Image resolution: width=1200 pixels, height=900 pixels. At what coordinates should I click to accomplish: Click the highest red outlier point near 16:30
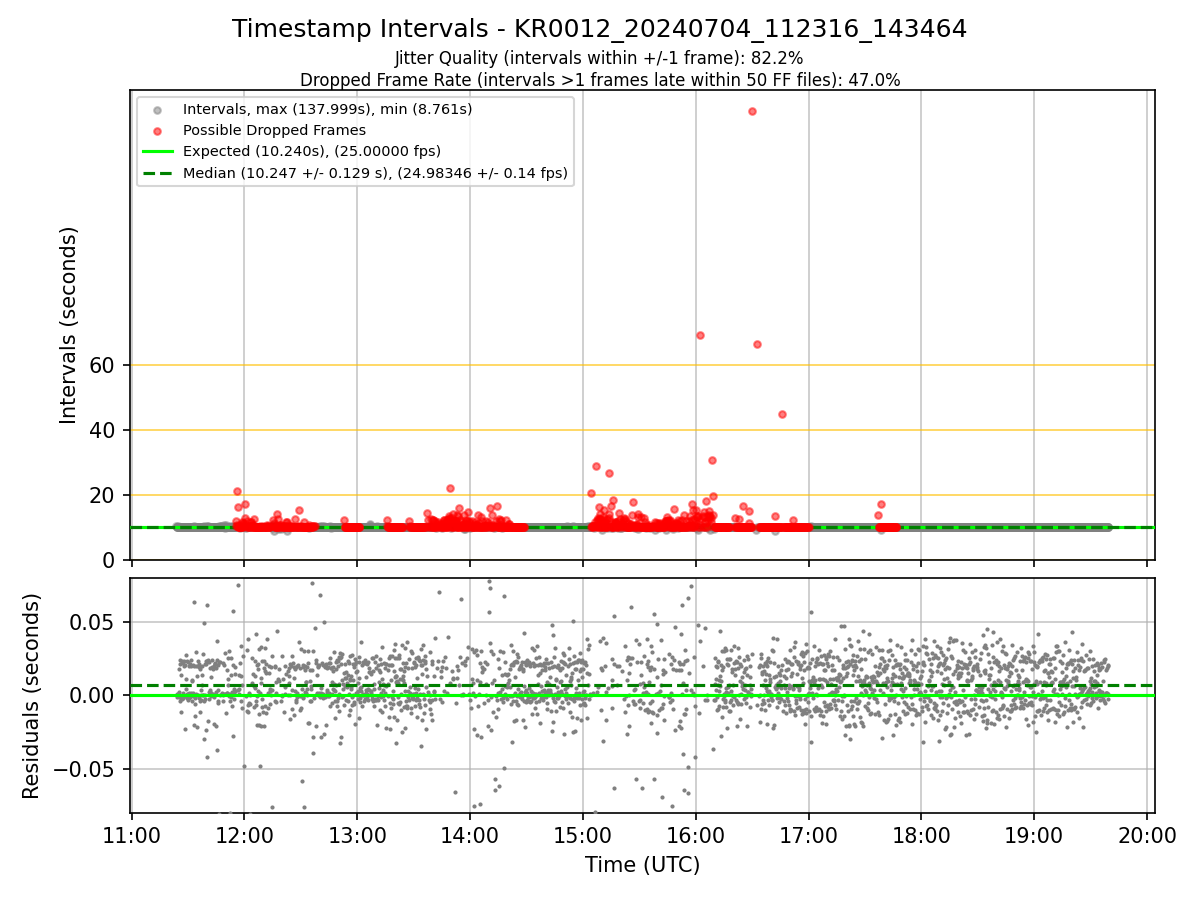[752, 111]
